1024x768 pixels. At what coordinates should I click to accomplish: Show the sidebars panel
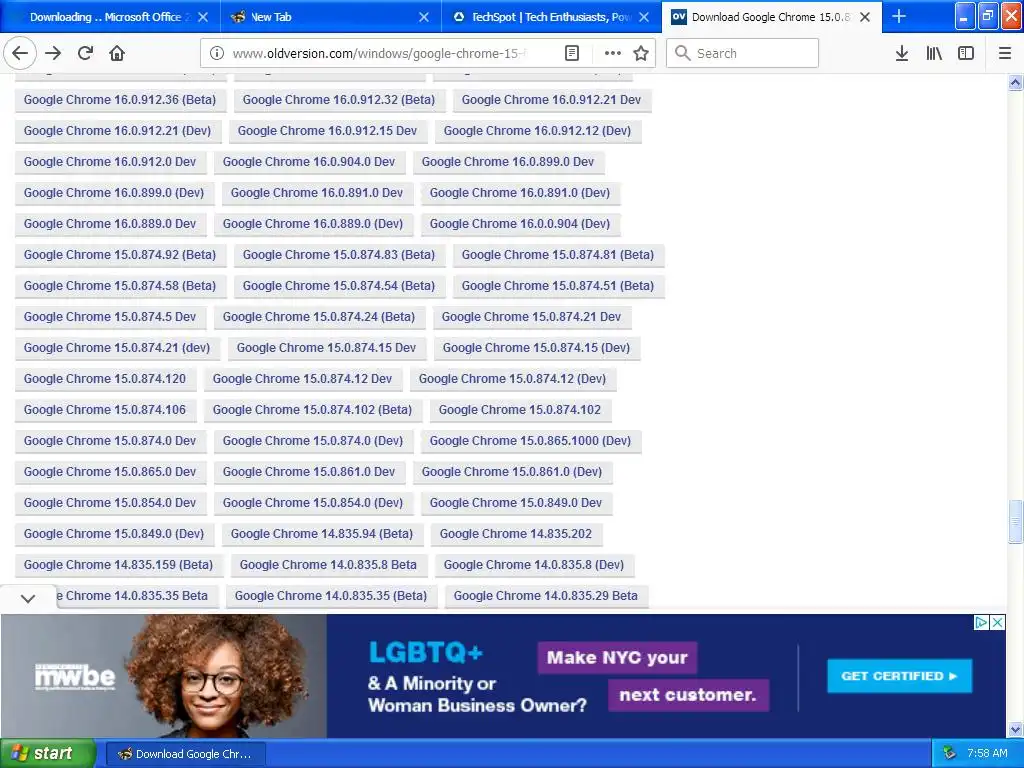point(966,54)
